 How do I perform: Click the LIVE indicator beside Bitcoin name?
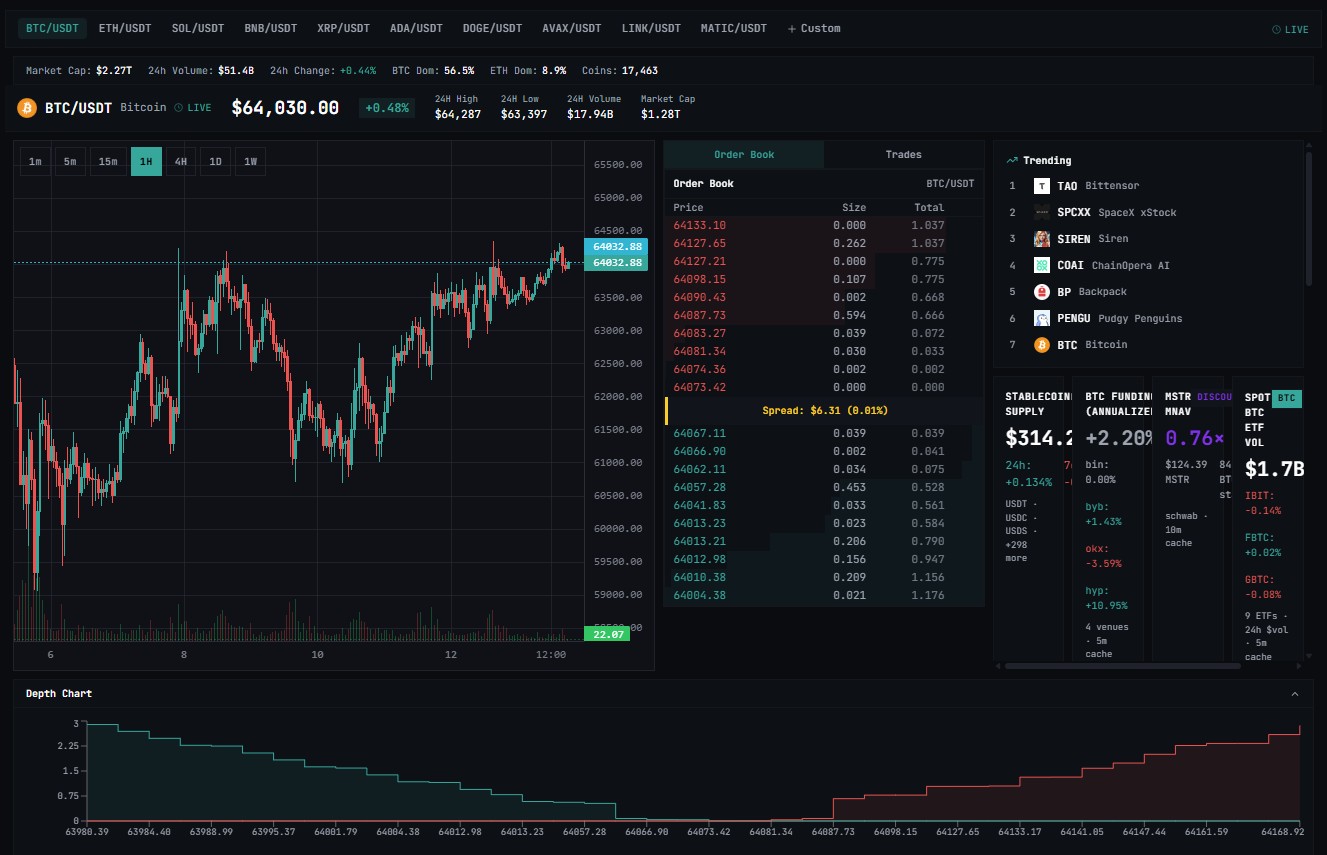click(193, 107)
